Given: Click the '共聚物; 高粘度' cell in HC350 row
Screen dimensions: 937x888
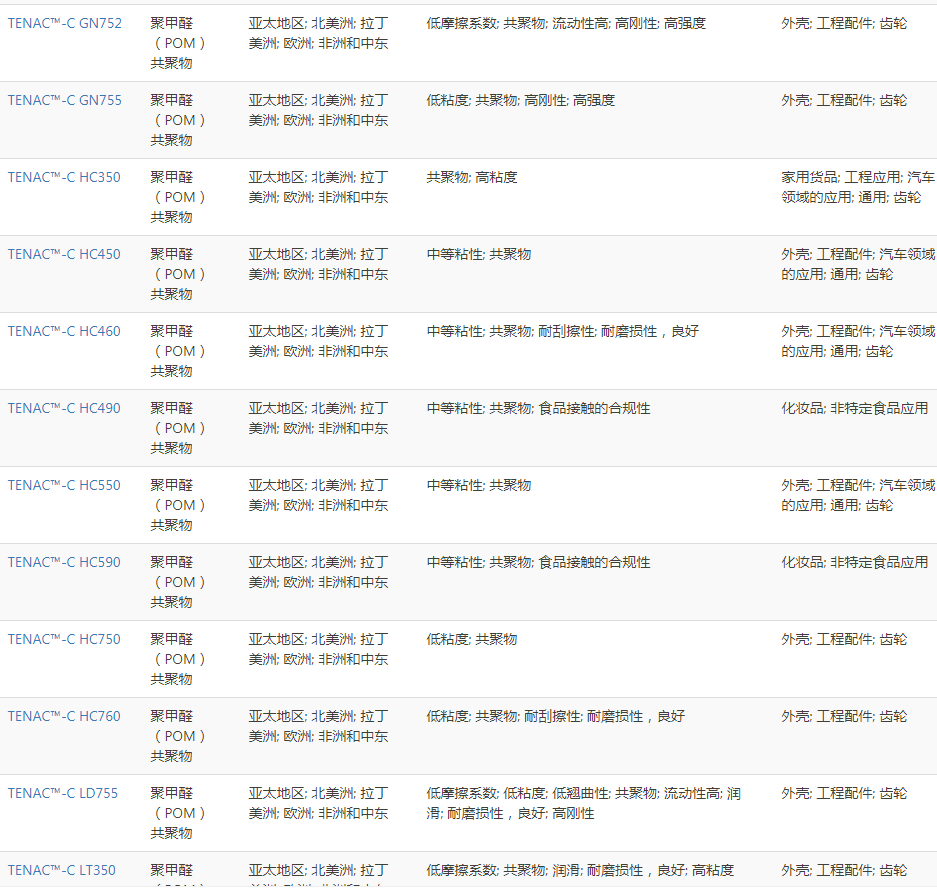Looking at the screenshot, I should (x=472, y=177).
